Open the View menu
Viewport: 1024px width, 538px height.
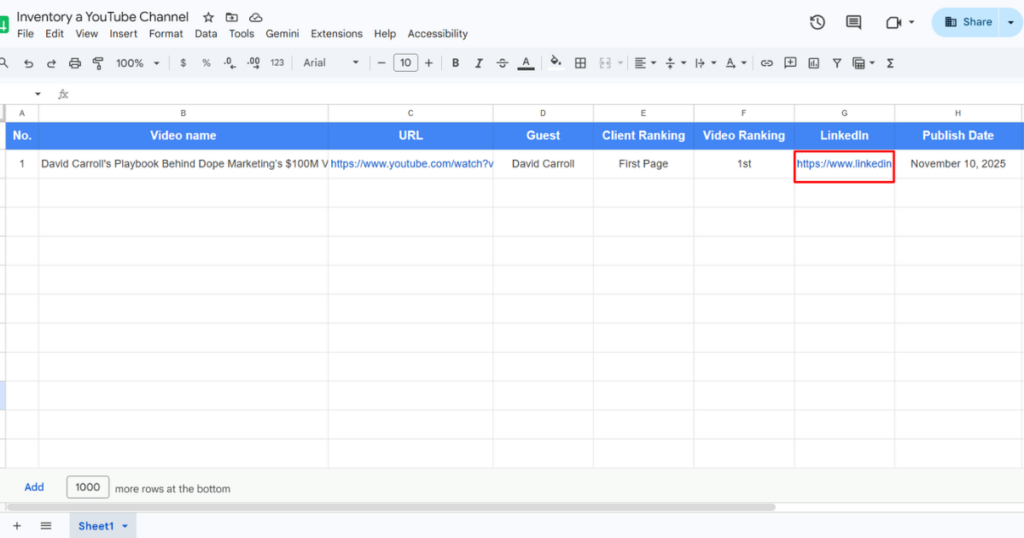pos(86,34)
